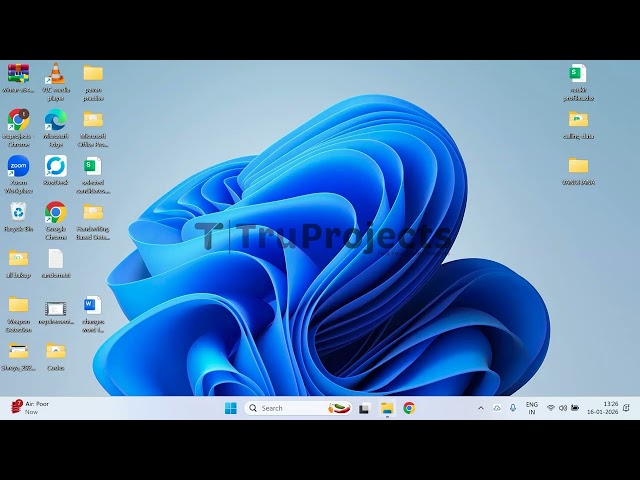
Task: Open File Explorer from the taskbar
Action: tap(387, 408)
